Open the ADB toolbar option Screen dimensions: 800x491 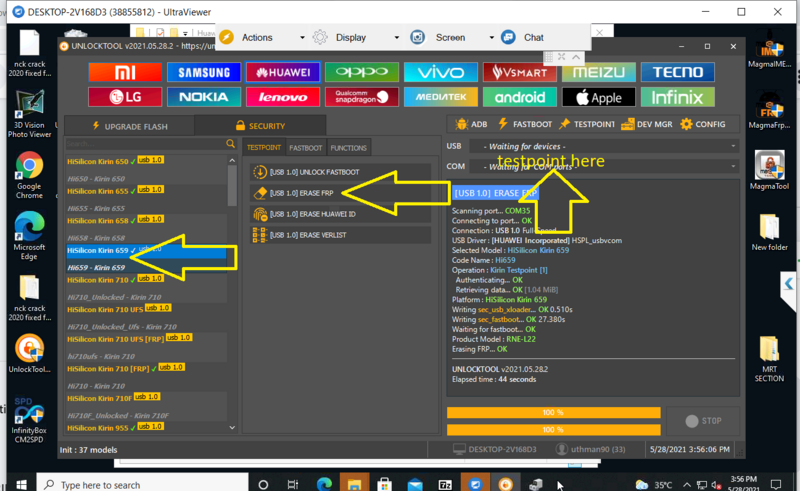(471, 124)
